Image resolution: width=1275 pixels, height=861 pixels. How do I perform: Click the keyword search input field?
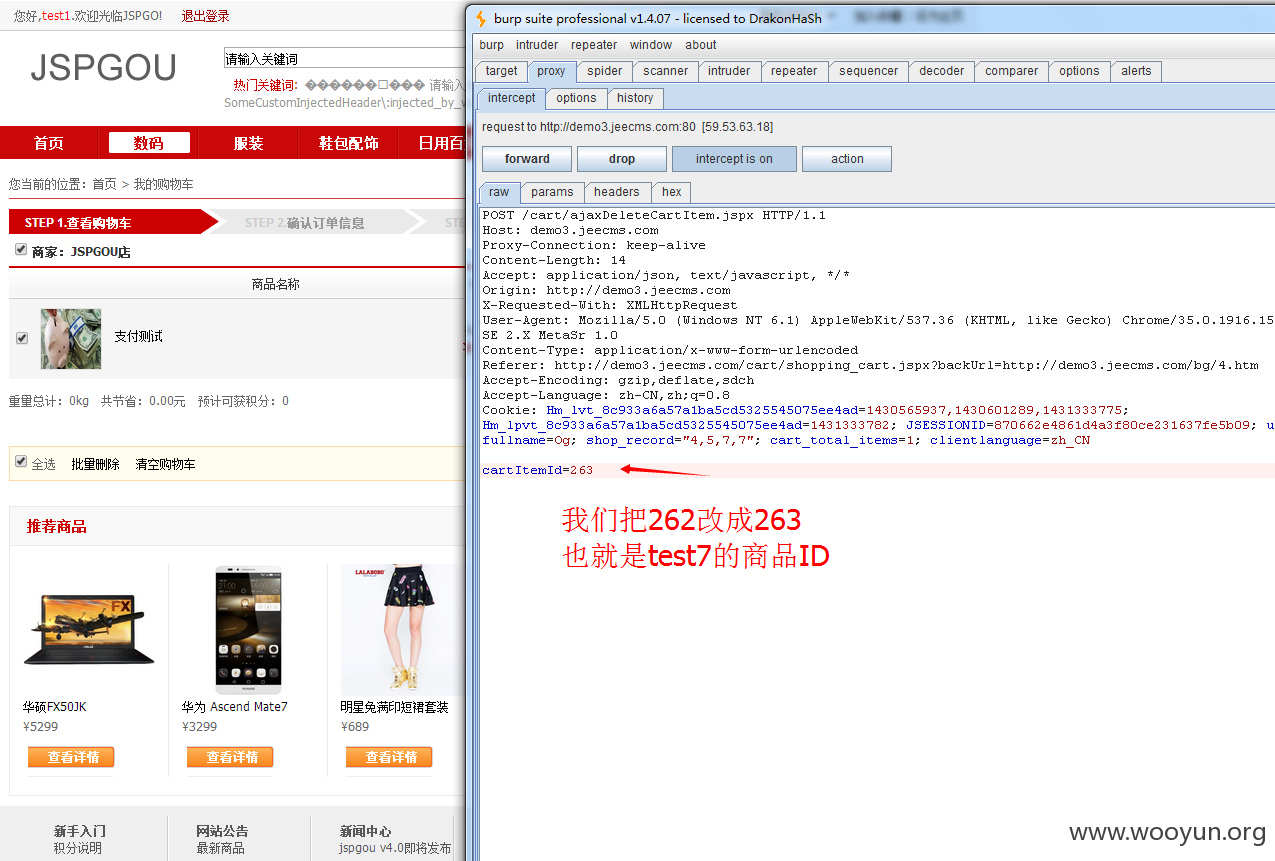tap(345, 59)
